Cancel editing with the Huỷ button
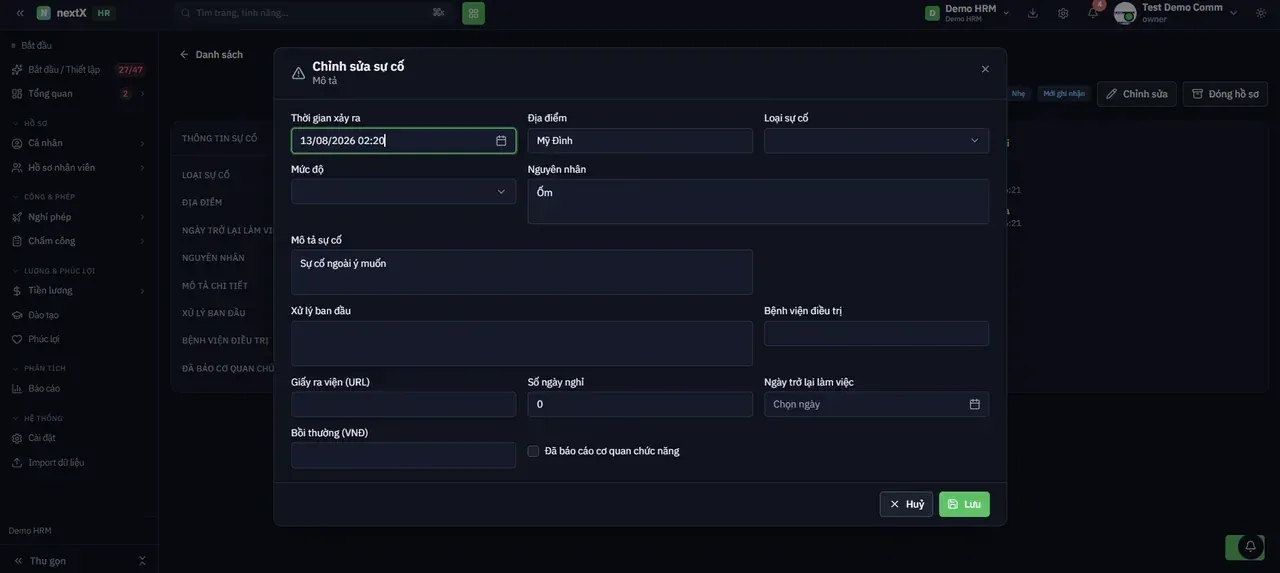 pos(906,504)
